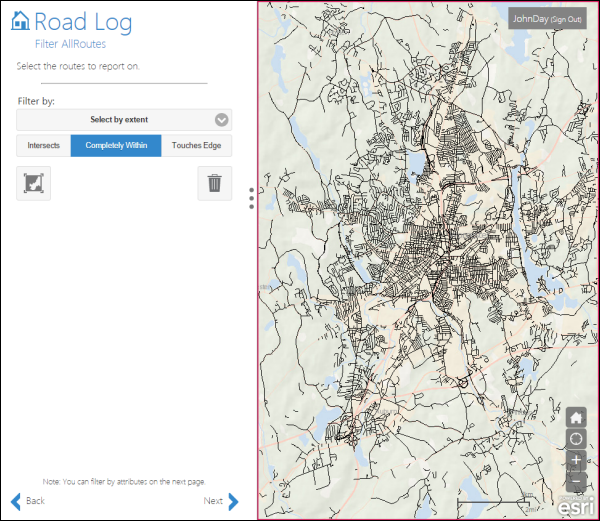
Task: Go to previous page via Back text
Action: (35, 501)
